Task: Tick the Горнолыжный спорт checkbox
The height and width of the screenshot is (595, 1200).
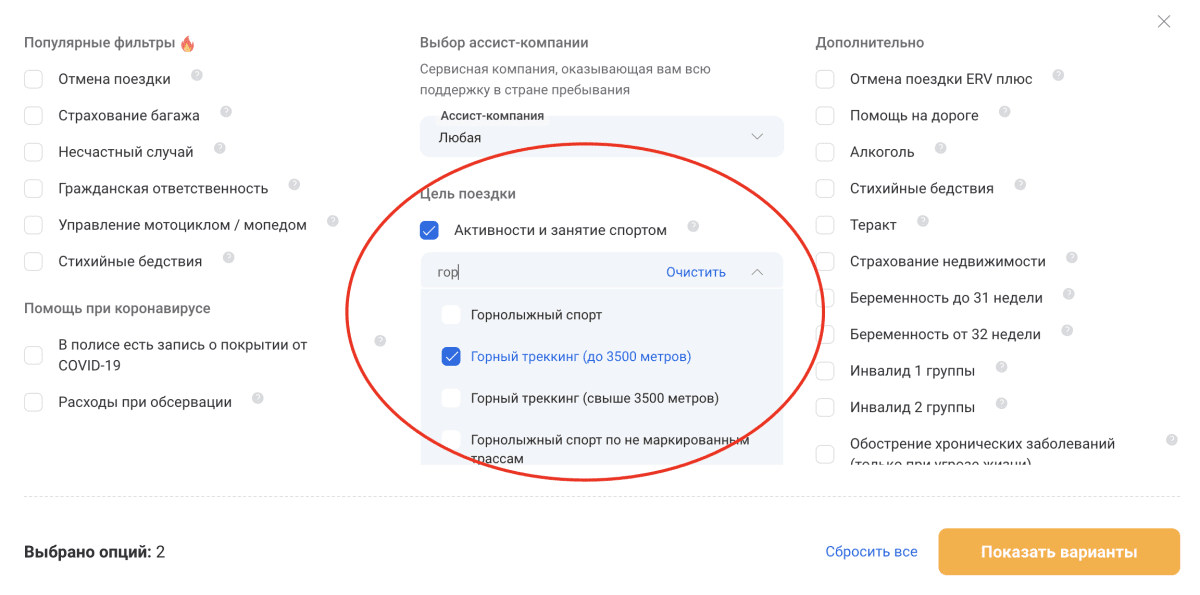Action: tap(451, 315)
